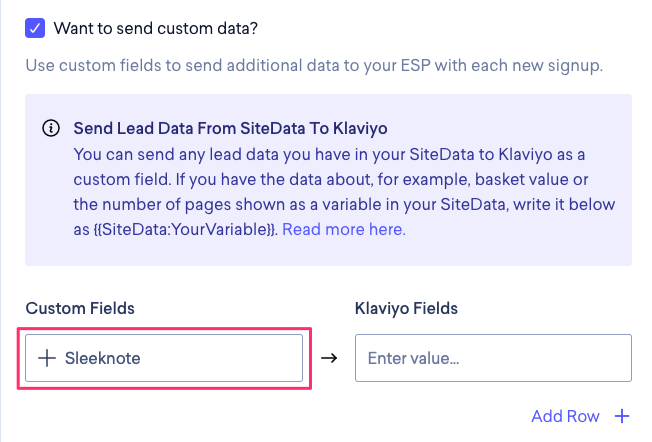This screenshot has height=442, width=652.
Task: Open the 'Read more here.' link
Action: [344, 229]
